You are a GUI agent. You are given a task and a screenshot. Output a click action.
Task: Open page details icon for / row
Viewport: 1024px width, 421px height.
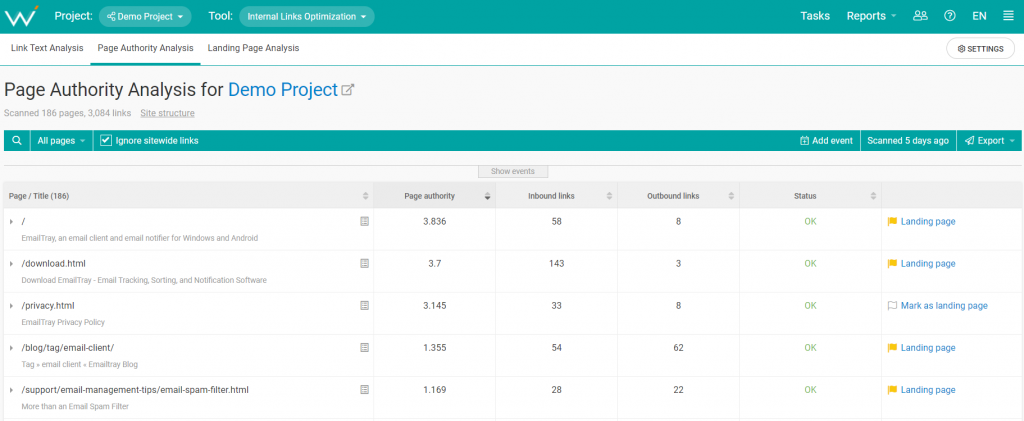[x=364, y=221]
